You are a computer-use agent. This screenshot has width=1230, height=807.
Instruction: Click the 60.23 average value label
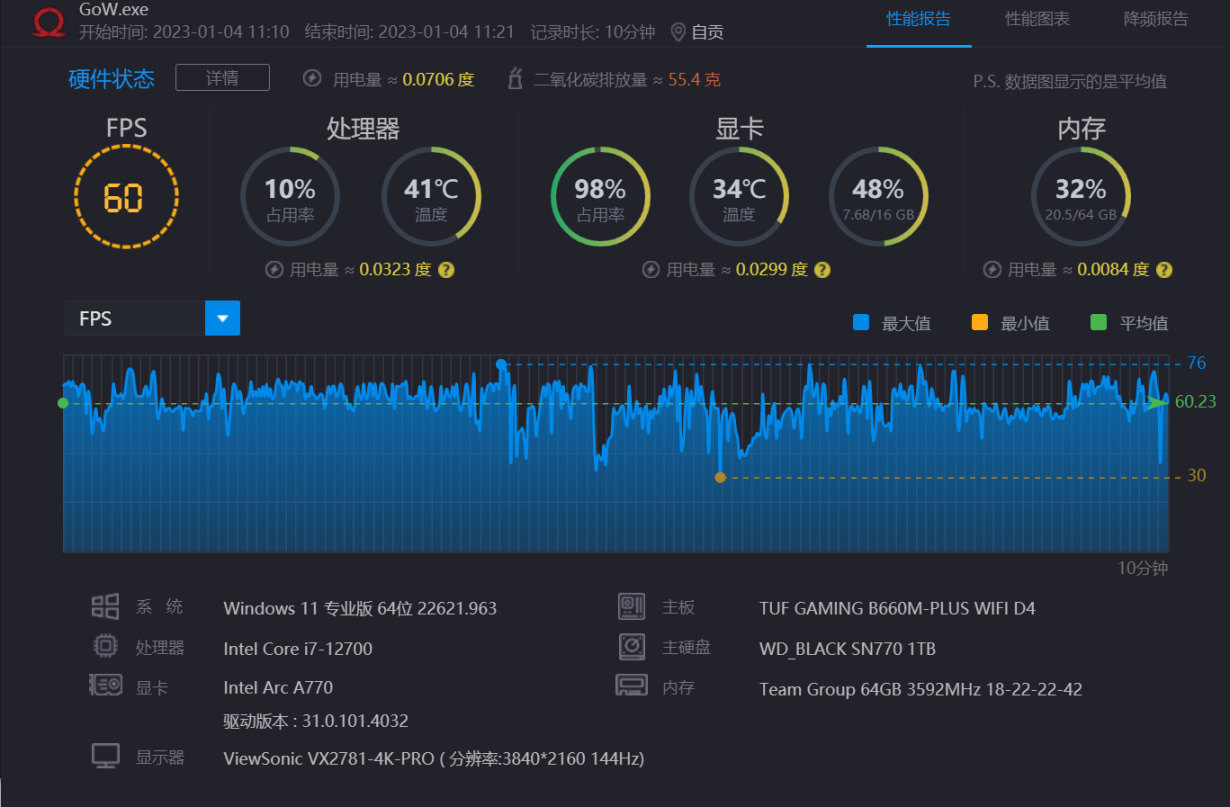[x=1196, y=401]
